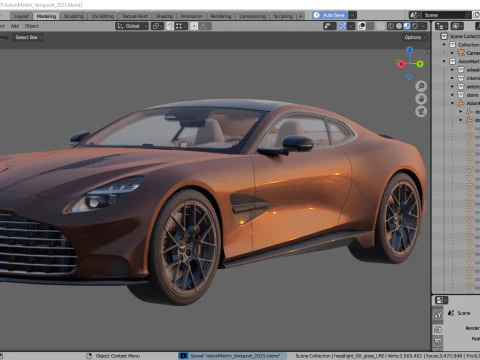Select the Camera object icon
The image size is (480, 360).
coord(461,53)
